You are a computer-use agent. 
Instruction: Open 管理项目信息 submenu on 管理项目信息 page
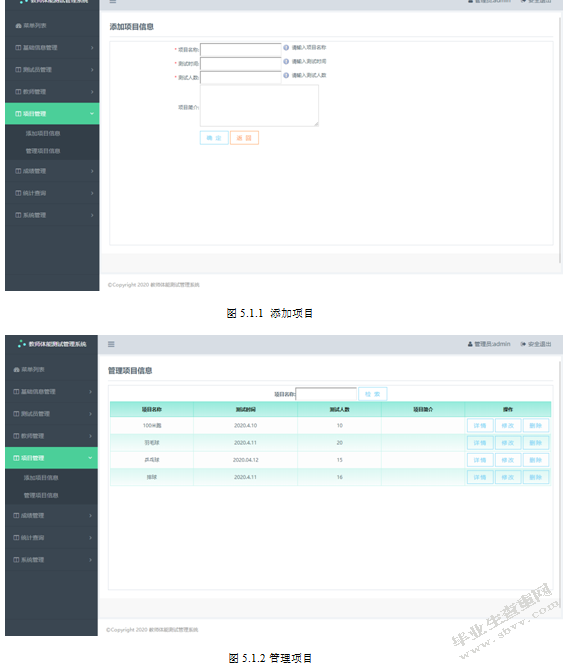click(x=41, y=495)
